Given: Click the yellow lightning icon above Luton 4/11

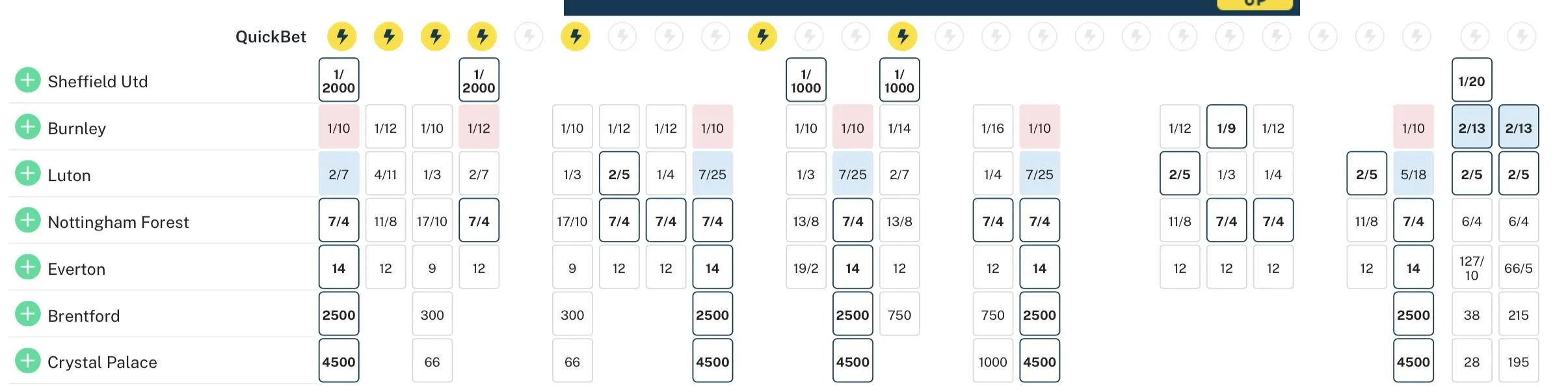Looking at the screenshot, I should click(388, 36).
